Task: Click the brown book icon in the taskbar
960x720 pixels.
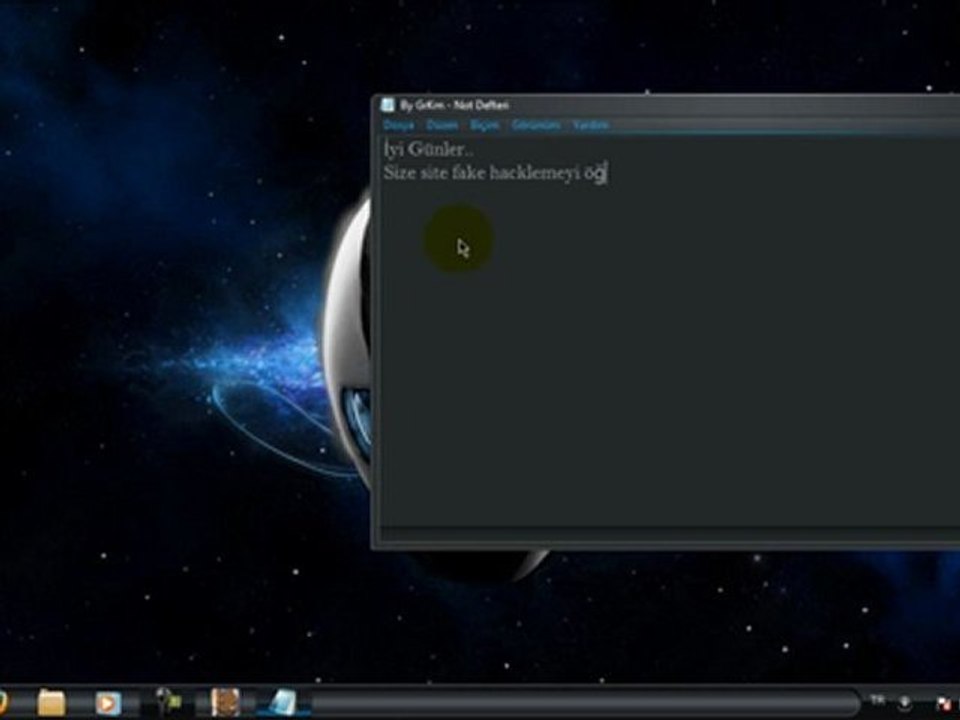Action: [225, 702]
